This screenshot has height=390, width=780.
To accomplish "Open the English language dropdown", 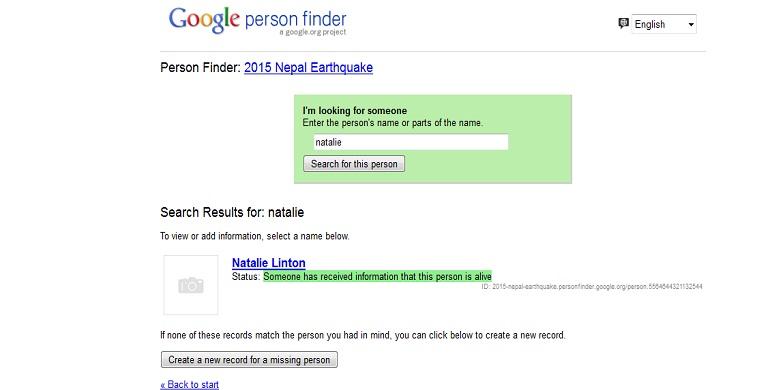I will 664,24.
